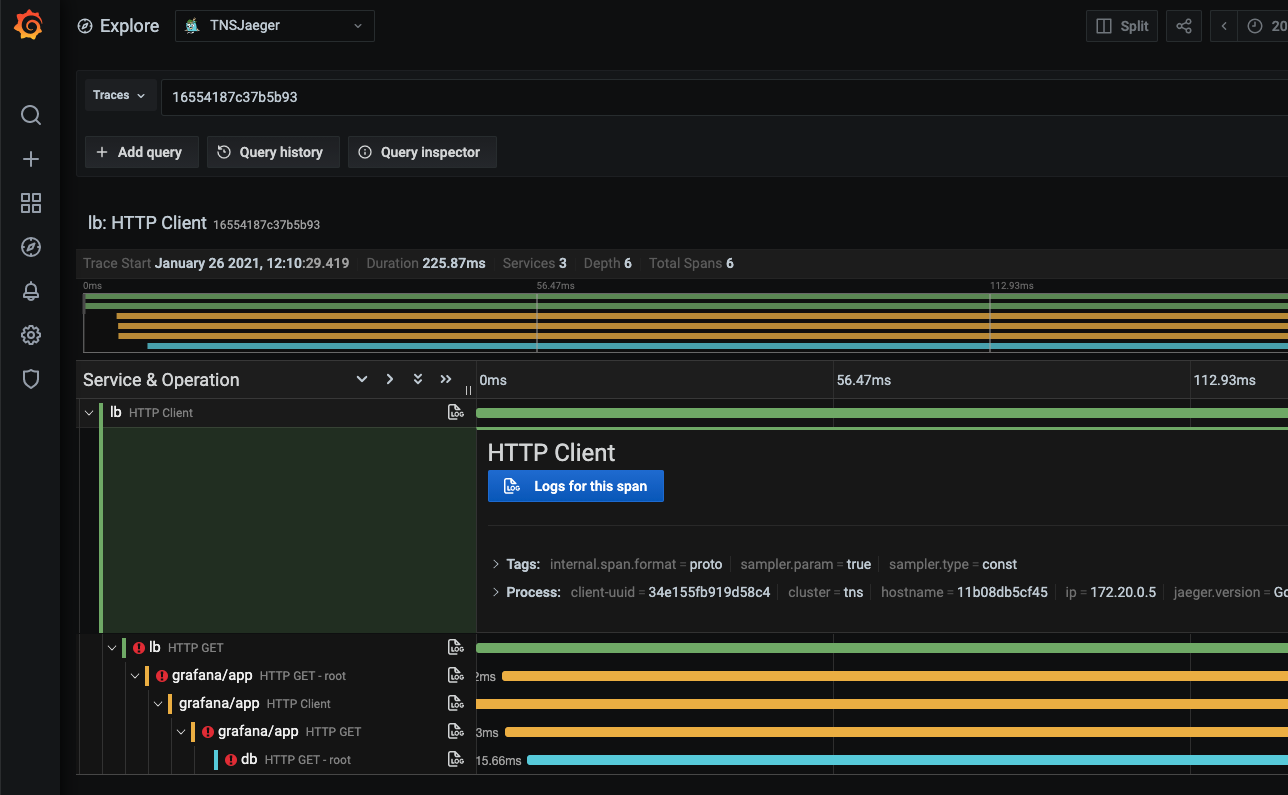Open the Explore compass sidebar icon
Screen dimensions: 1288x795
coord(31,247)
